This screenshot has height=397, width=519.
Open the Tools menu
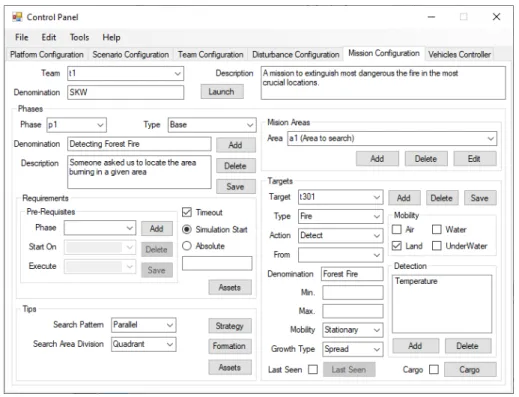pyautogui.click(x=79, y=37)
